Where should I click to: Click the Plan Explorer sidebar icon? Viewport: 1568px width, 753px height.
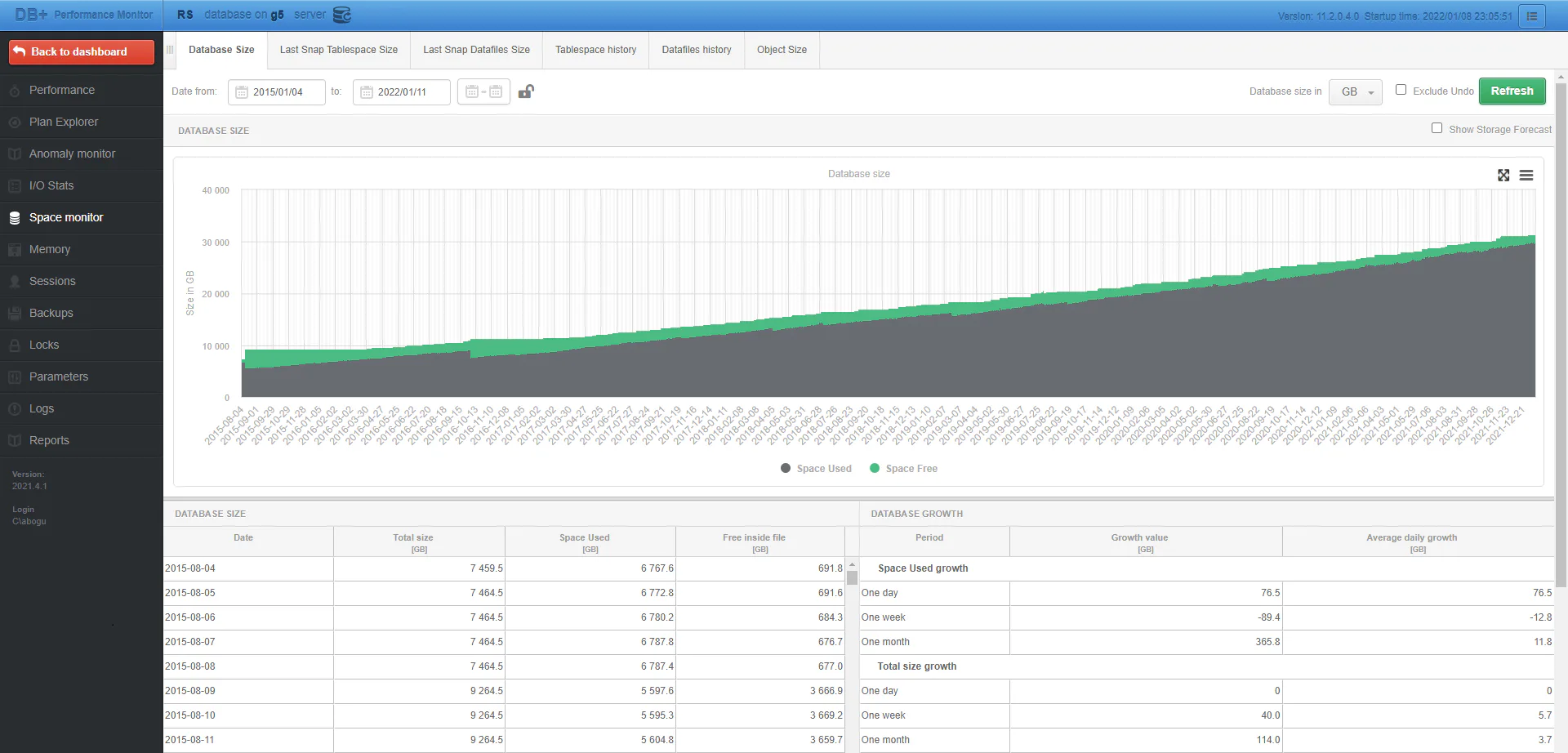(x=15, y=123)
